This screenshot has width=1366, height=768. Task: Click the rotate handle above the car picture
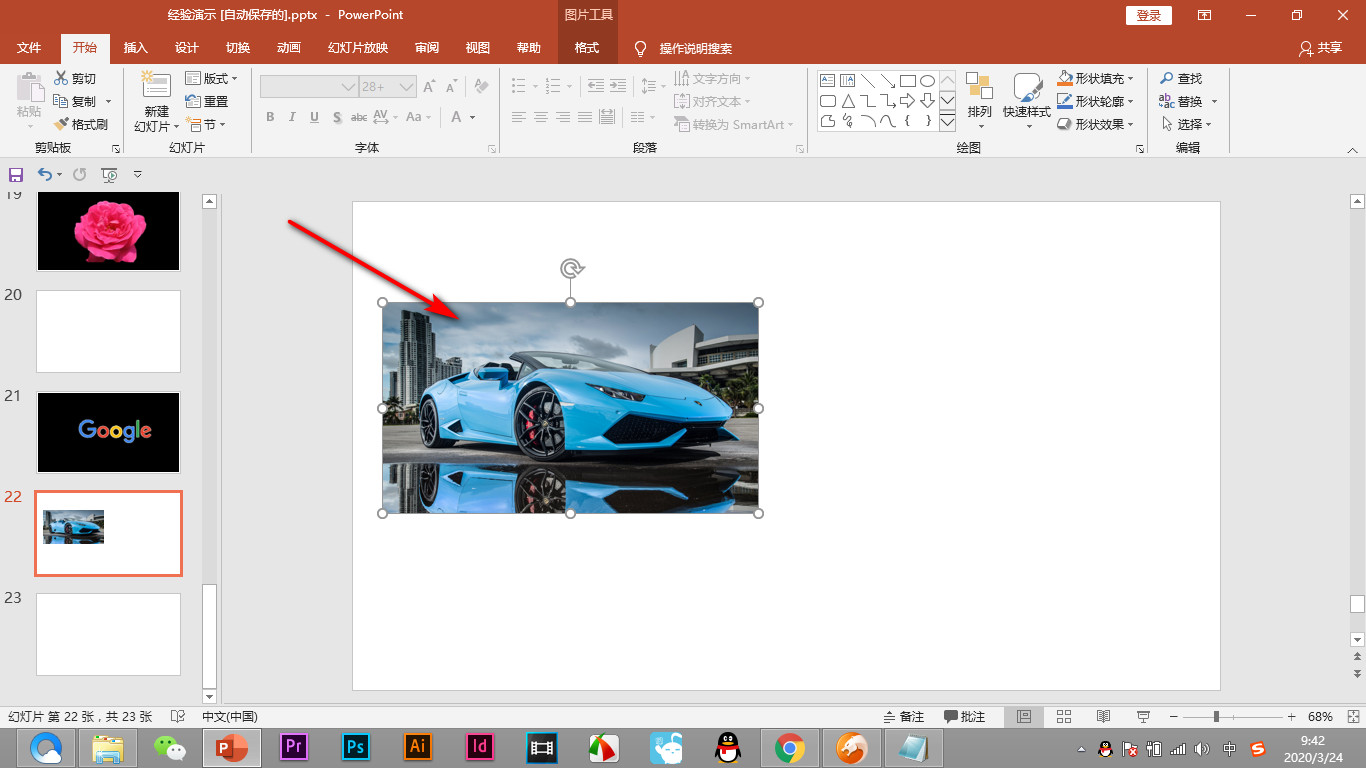(x=571, y=268)
